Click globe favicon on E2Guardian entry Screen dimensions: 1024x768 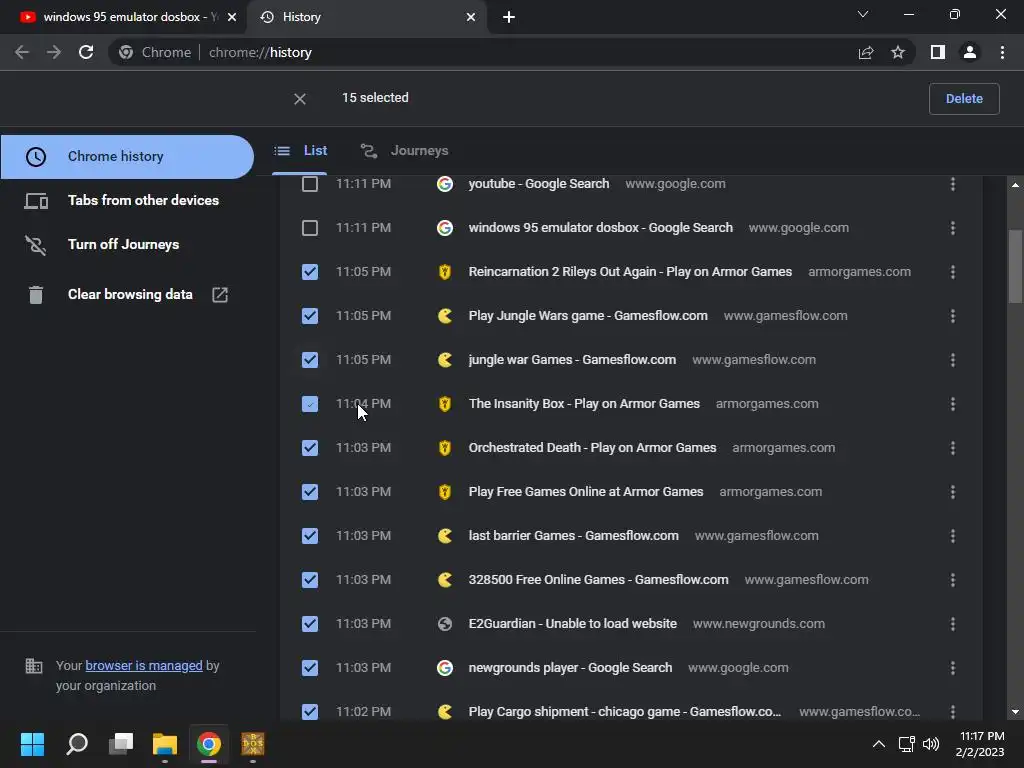tap(445, 624)
